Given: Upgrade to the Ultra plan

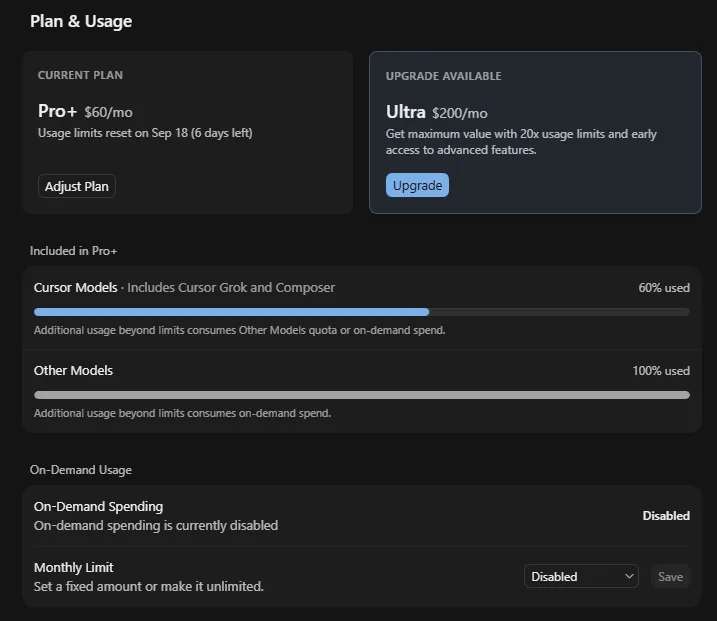Looking at the screenshot, I should [417, 185].
